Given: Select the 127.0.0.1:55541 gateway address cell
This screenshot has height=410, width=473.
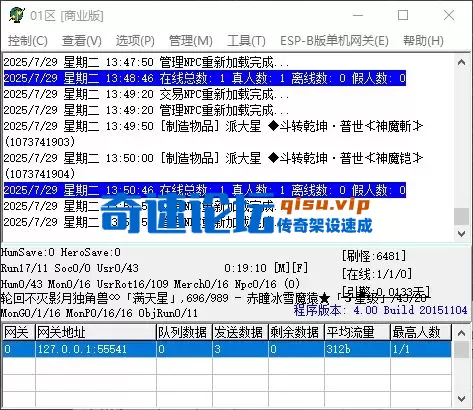Looking at the screenshot, I should (x=96, y=349).
